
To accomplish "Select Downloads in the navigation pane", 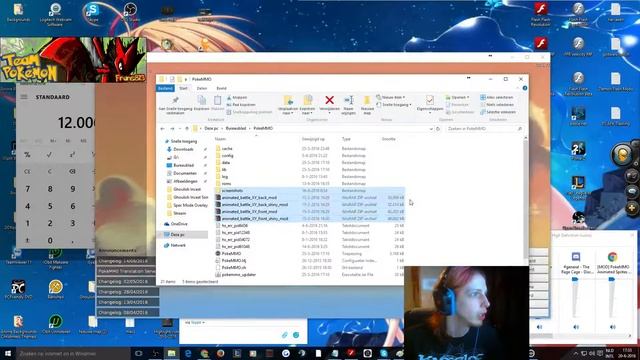I will pyautogui.click(x=183, y=149).
